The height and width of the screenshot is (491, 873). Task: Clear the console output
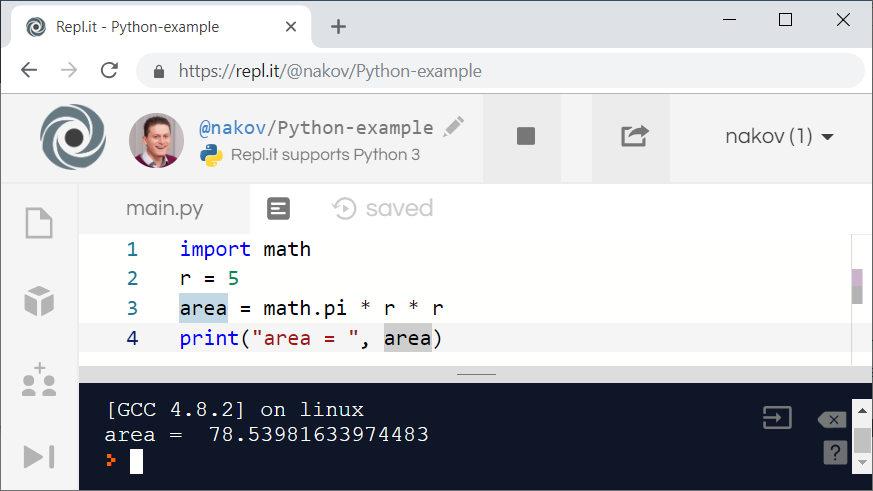point(831,419)
